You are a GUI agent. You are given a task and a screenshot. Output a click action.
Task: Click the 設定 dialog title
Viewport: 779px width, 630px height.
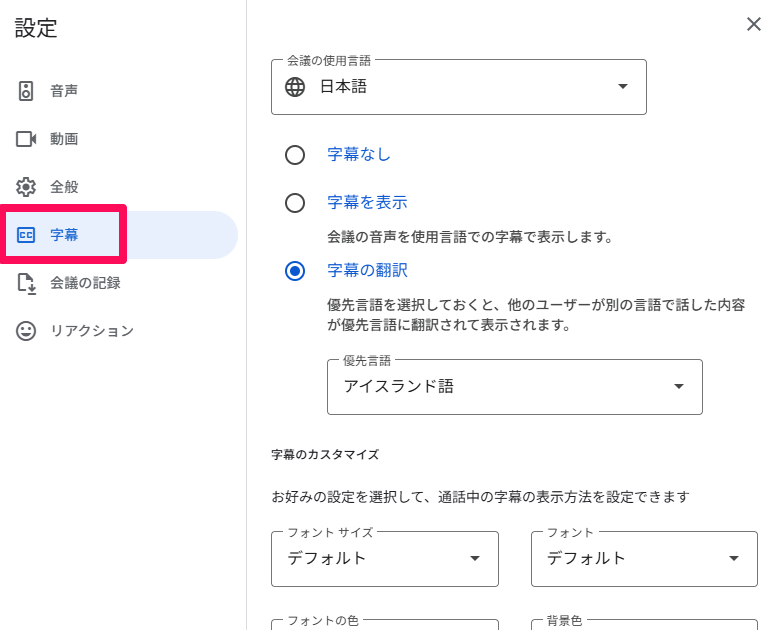point(36,28)
